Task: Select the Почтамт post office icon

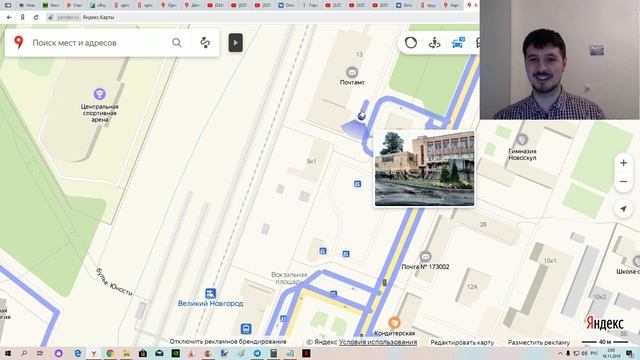Action: pos(352,72)
